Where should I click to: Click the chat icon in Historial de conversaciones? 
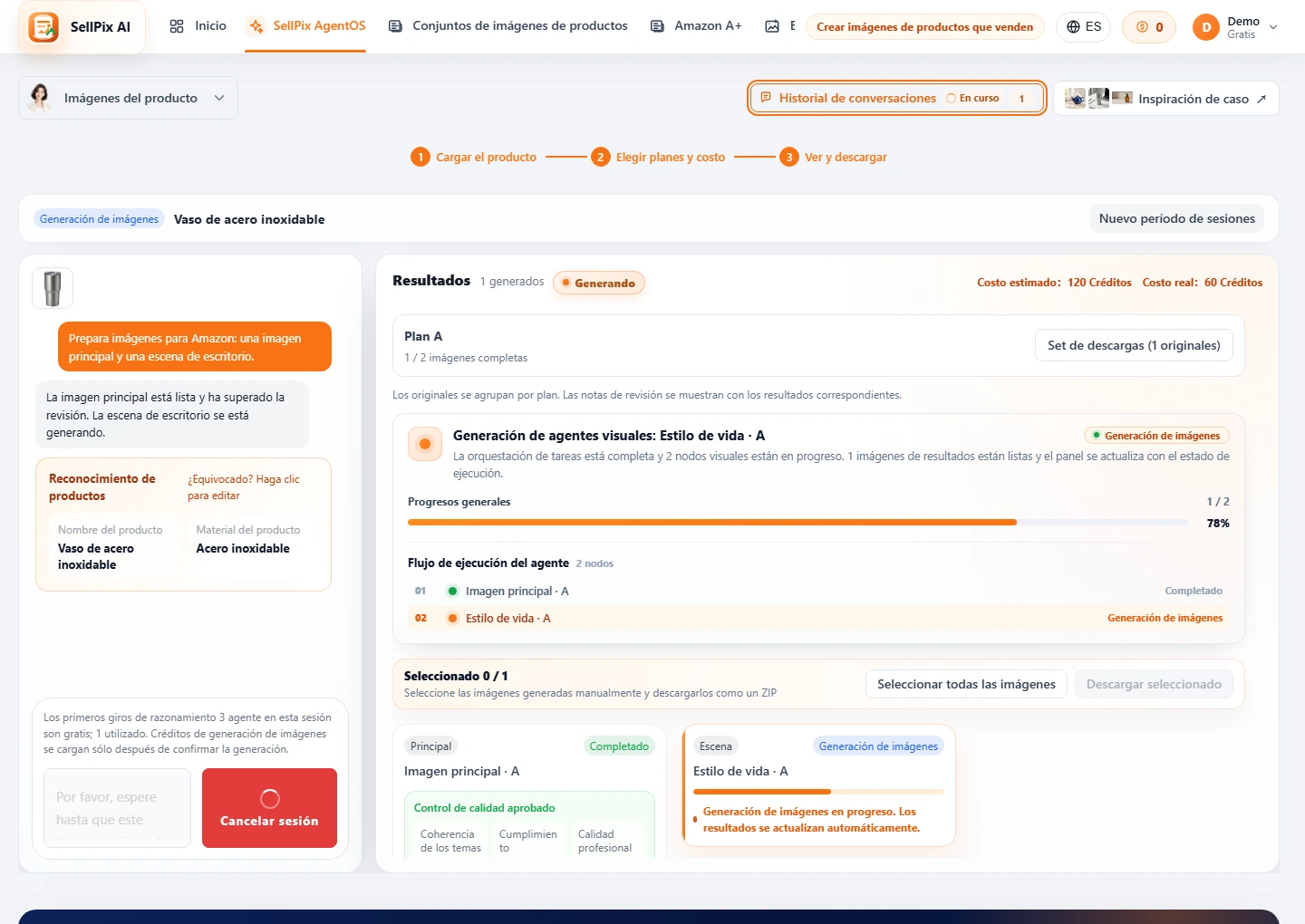point(766,98)
